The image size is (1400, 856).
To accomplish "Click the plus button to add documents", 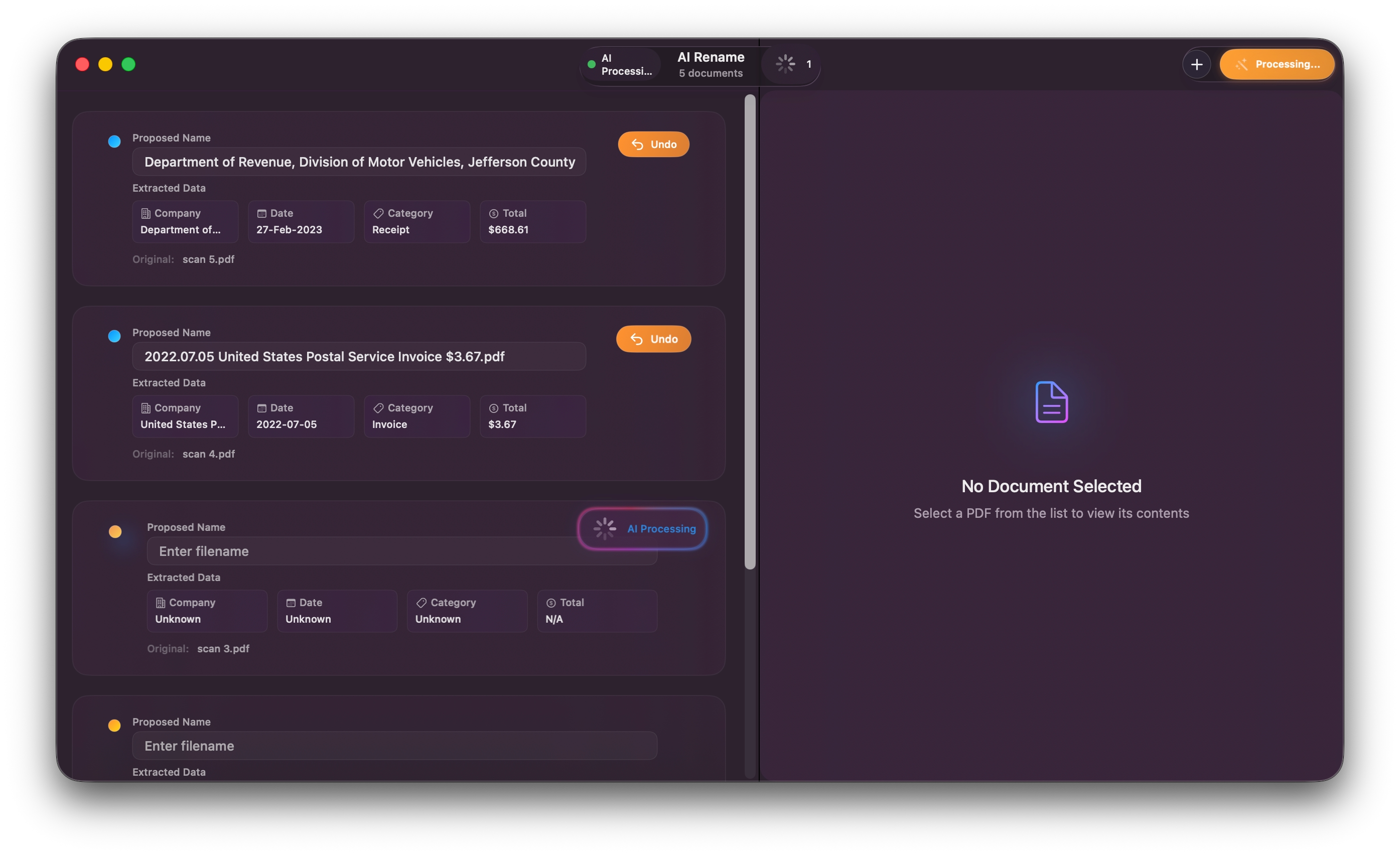I will click(1197, 64).
